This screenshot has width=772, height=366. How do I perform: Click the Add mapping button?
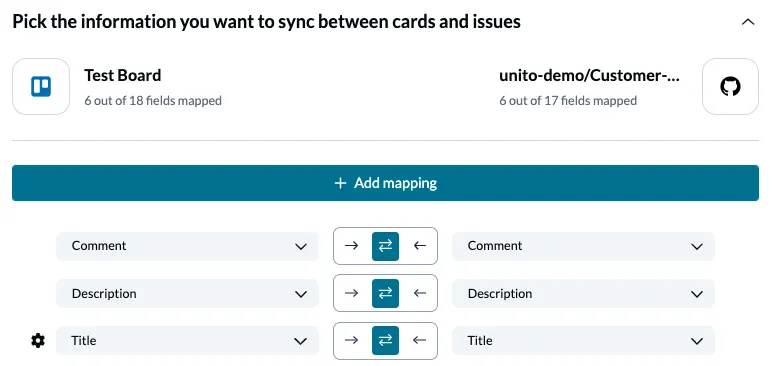tap(386, 183)
